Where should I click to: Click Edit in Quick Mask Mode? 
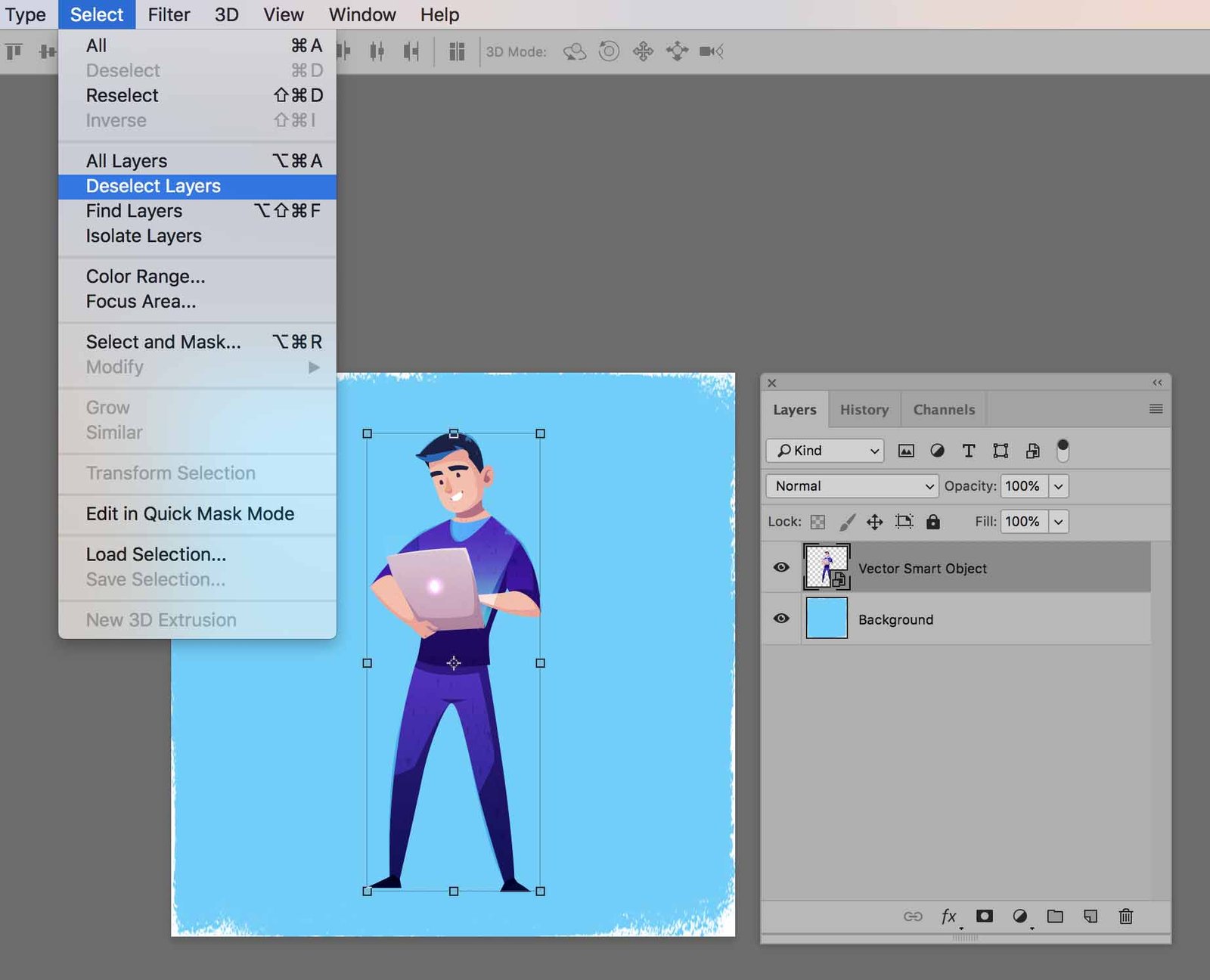tap(191, 513)
